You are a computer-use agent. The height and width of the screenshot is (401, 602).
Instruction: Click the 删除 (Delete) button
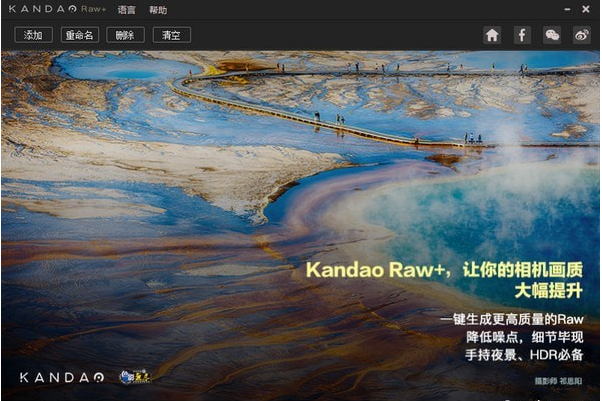point(126,35)
